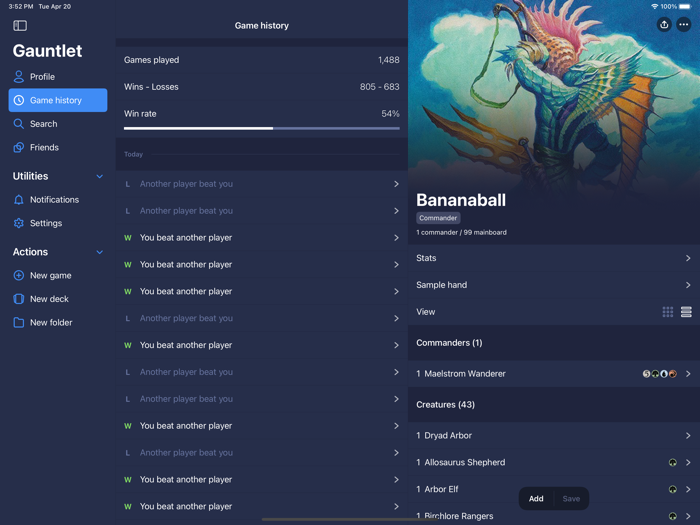Viewport: 700px width, 525px height.
Task: Click the New game plus icon
Action: 19,275
